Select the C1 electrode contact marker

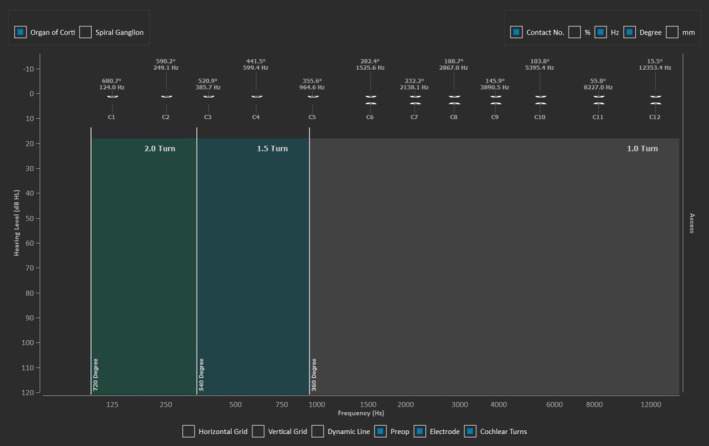112,97
